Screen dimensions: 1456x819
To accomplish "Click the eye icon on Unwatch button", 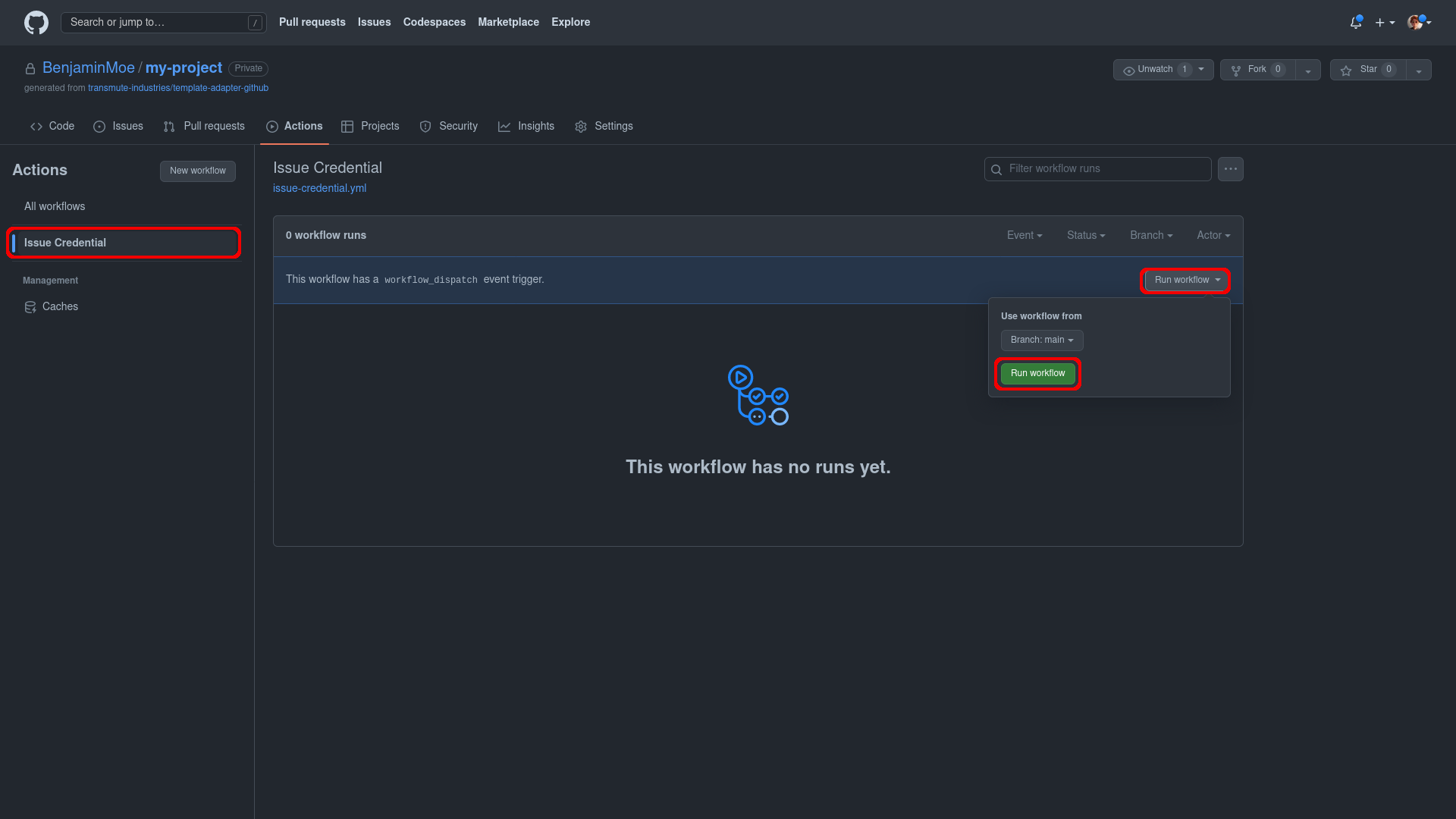I will tap(1128, 71).
